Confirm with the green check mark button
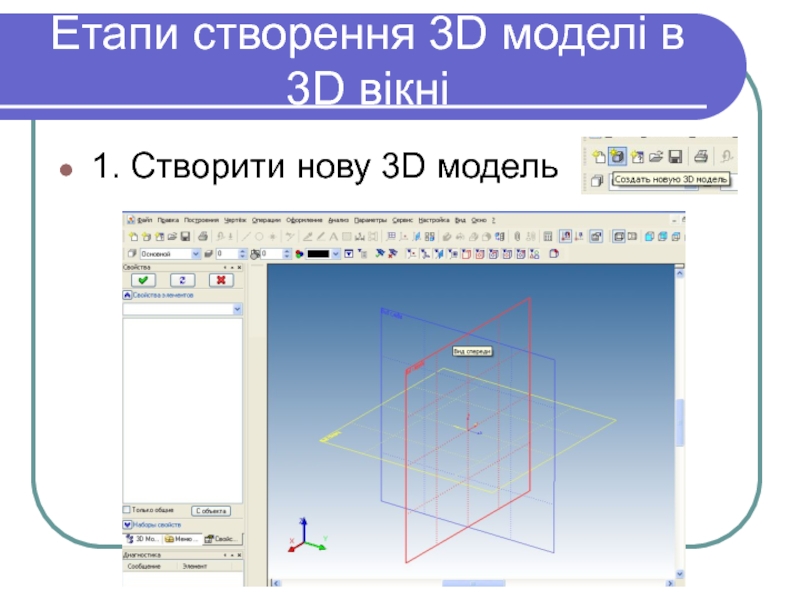The image size is (800, 600). point(143,280)
